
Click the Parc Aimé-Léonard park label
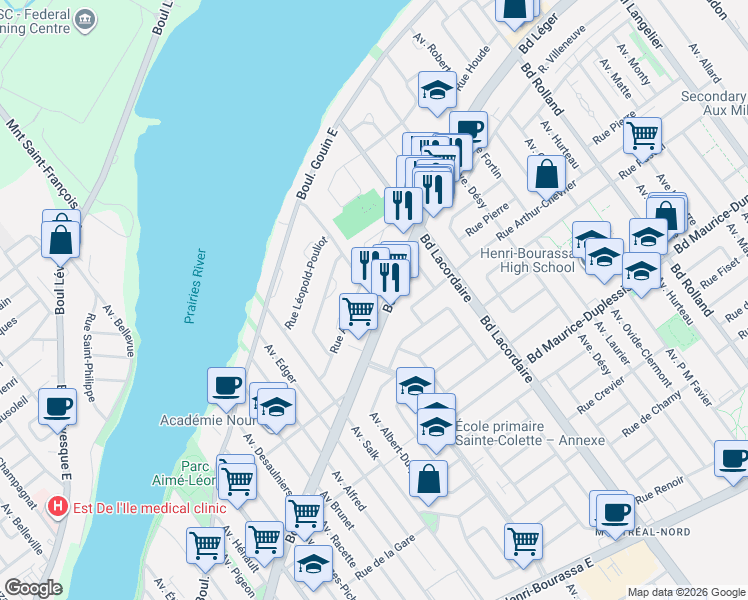click(x=185, y=473)
